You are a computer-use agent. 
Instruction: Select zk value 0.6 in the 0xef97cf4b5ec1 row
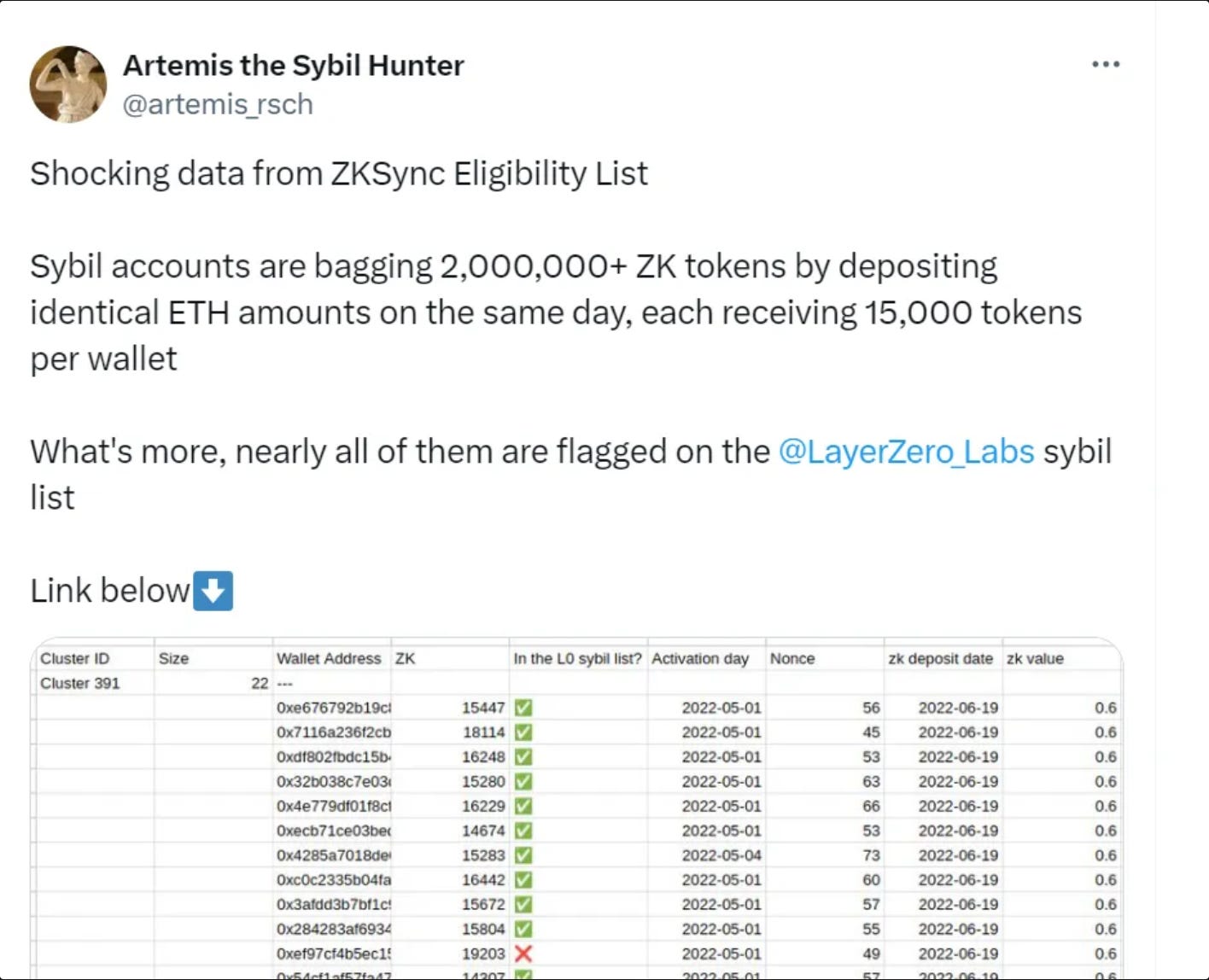pyautogui.click(x=1106, y=954)
